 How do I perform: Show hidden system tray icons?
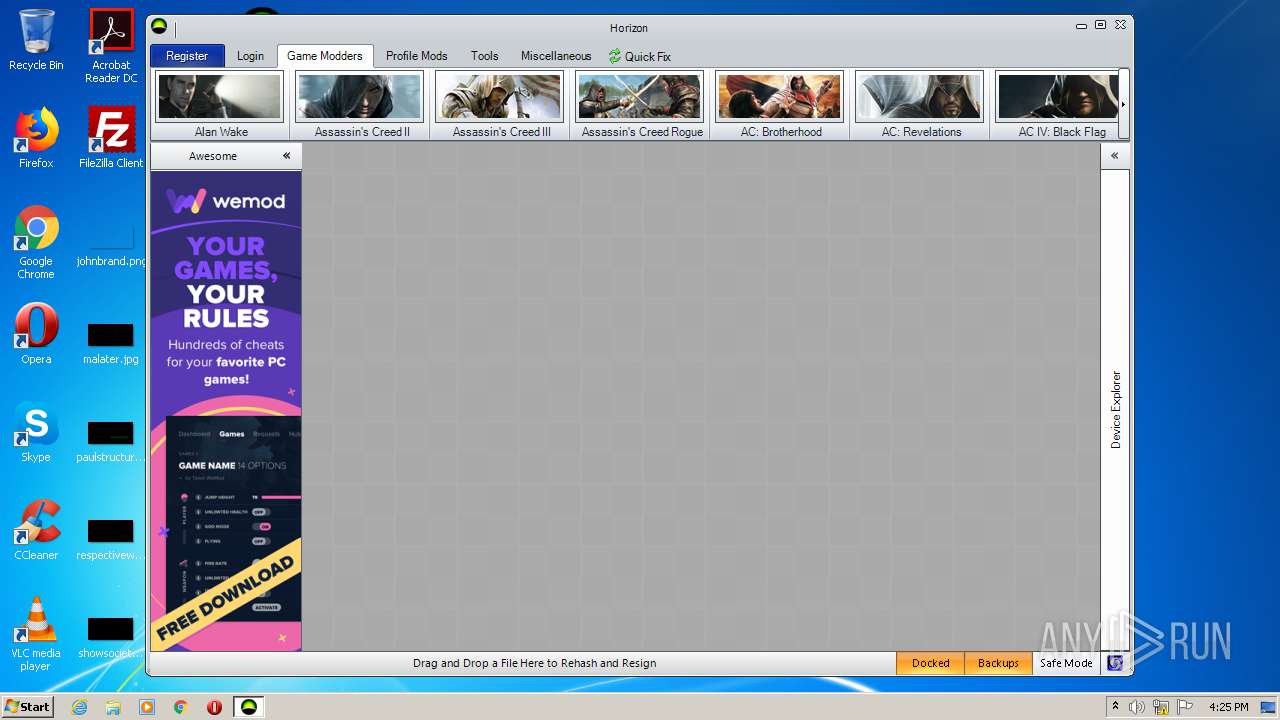(1115, 707)
